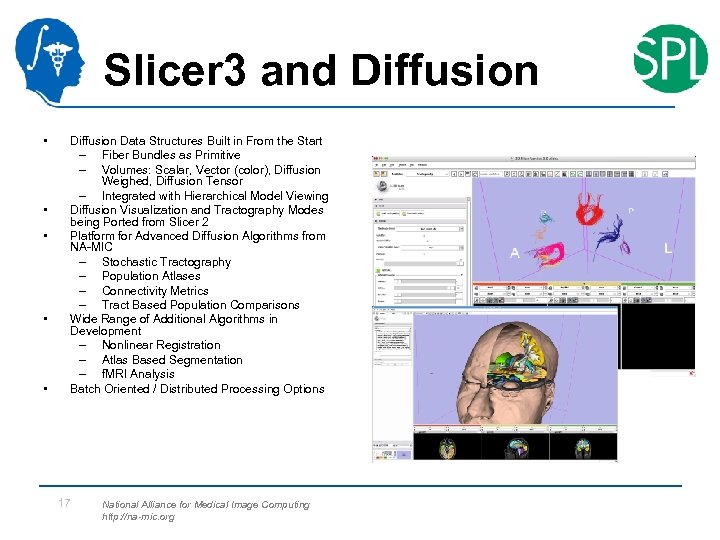Click the NA-MIC head logo
This screenshot has width=720, height=540.
(50, 61)
